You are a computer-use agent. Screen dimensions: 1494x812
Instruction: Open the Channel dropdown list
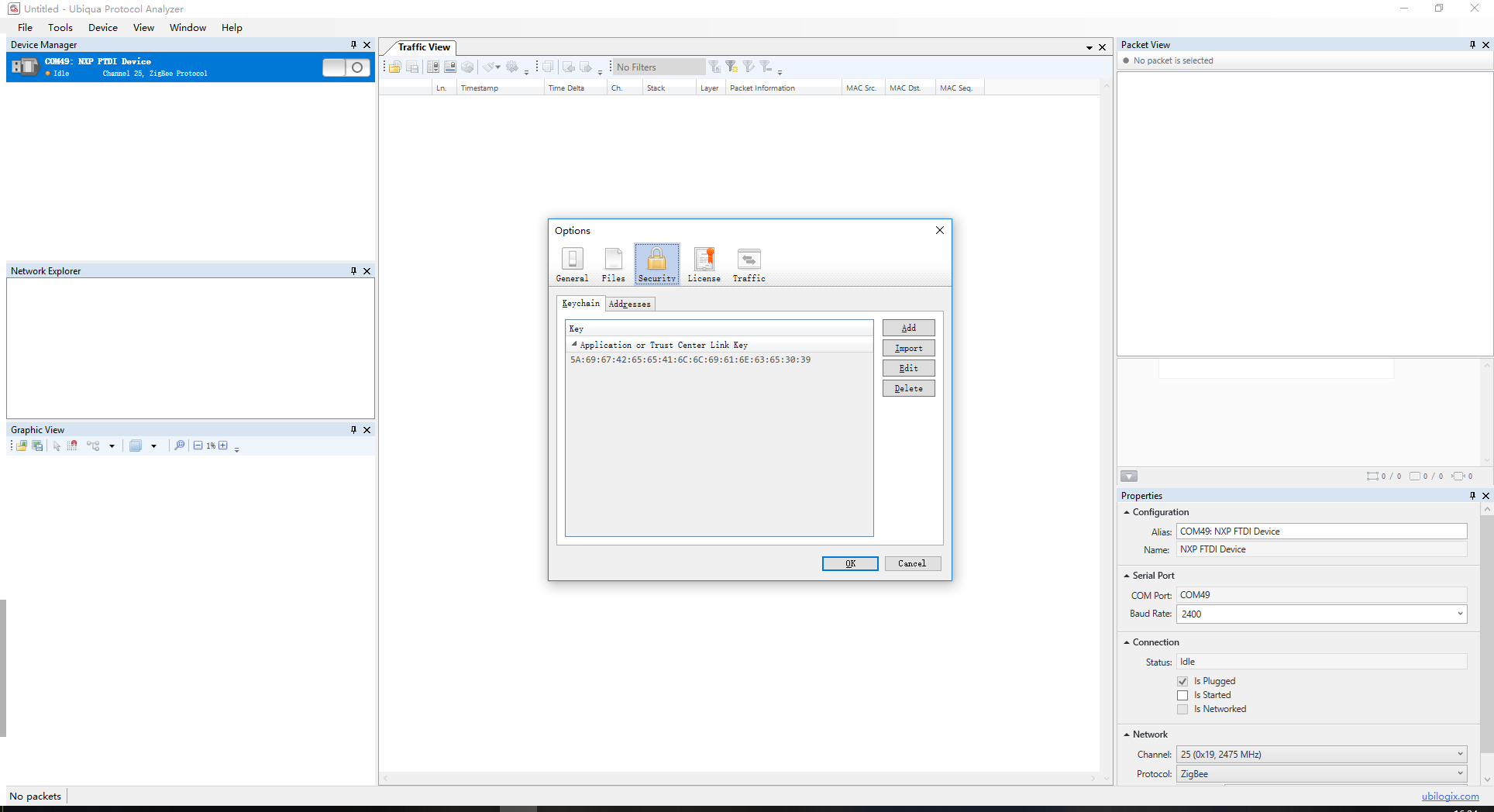tap(1460, 754)
